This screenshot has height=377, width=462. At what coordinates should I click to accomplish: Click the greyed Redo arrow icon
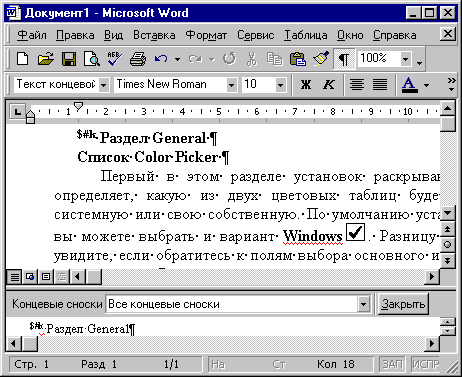coord(195,59)
